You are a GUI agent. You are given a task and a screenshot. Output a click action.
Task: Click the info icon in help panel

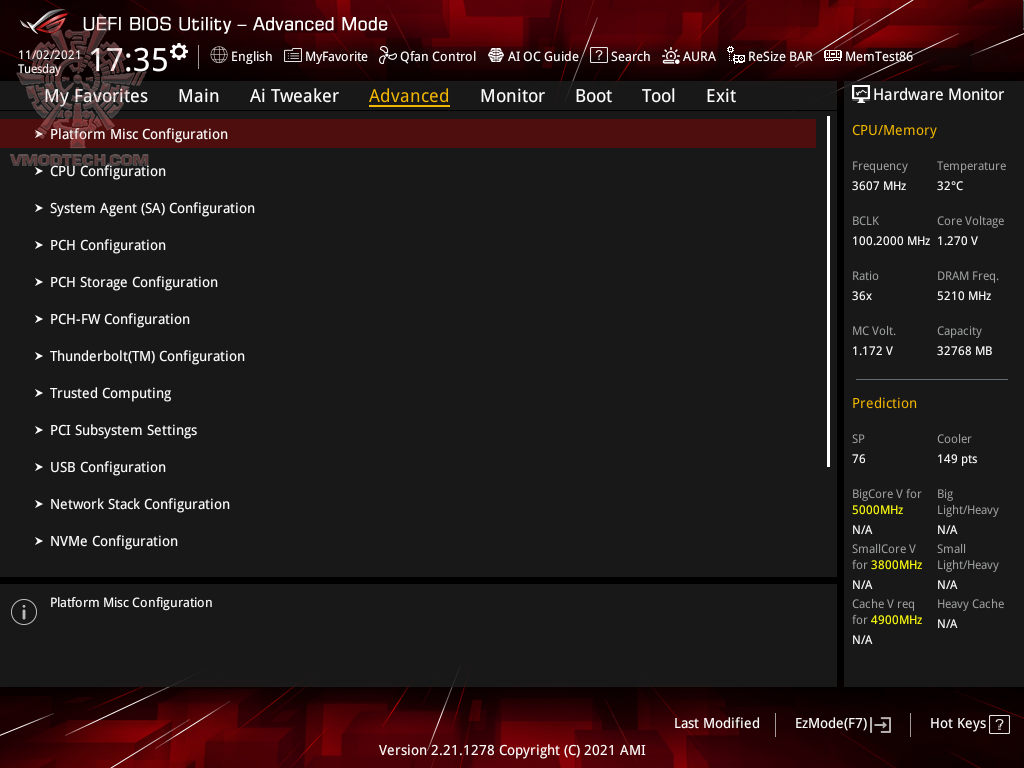24,612
